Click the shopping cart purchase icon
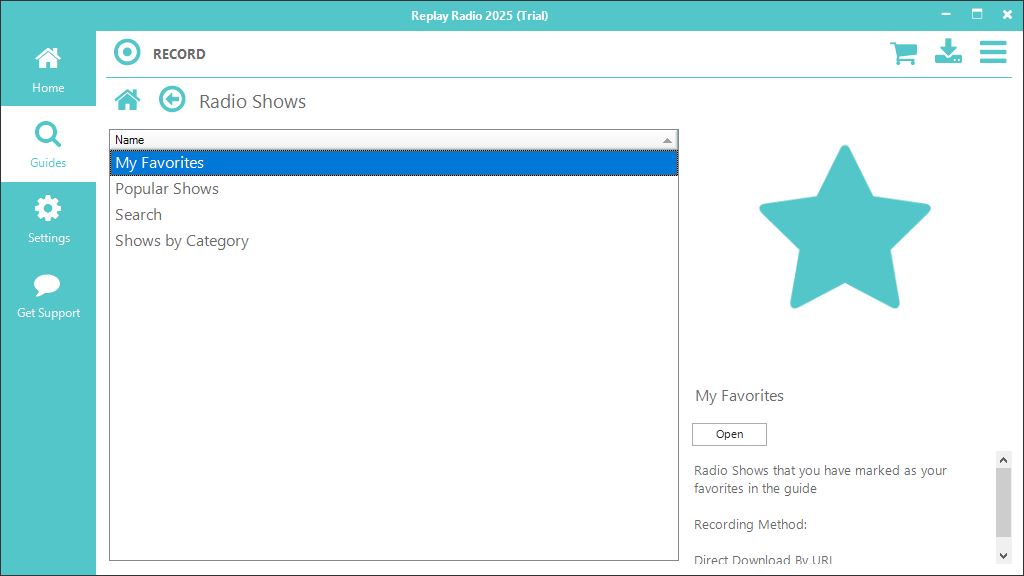The height and width of the screenshot is (576, 1024). pos(904,53)
